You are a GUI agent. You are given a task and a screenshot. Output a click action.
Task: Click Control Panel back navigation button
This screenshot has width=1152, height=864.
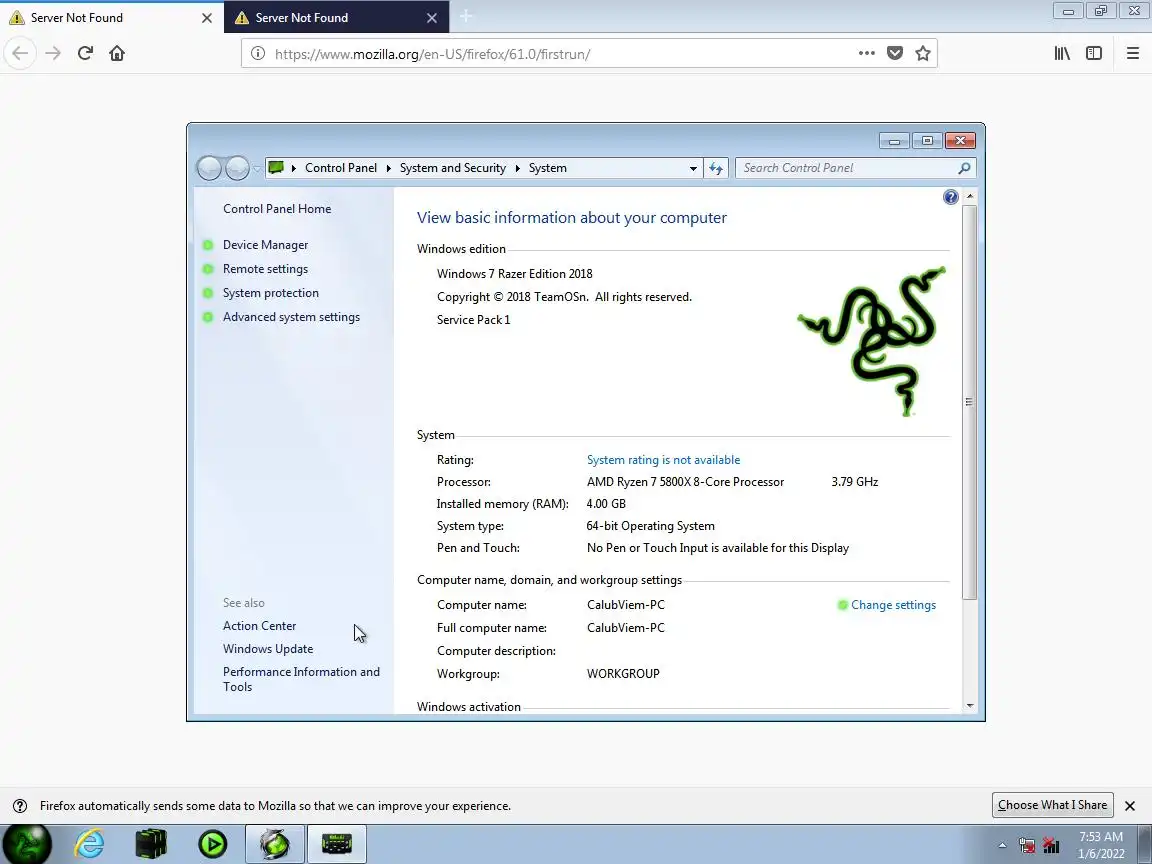(x=209, y=168)
